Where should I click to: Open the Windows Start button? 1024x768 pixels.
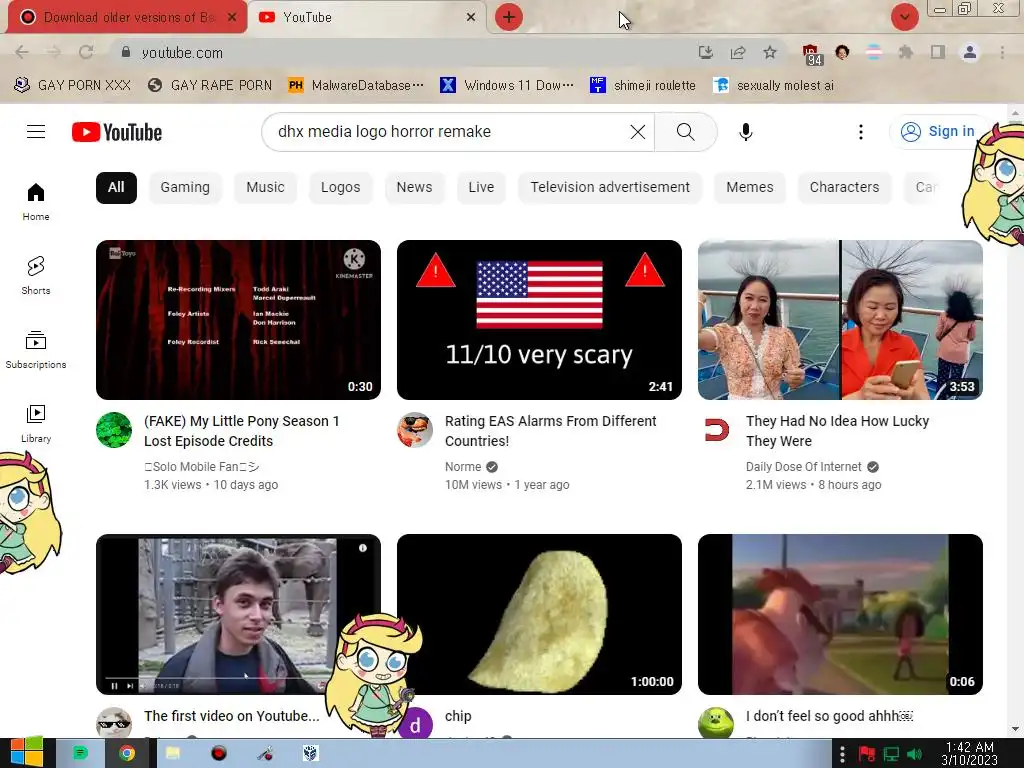tap(27, 753)
